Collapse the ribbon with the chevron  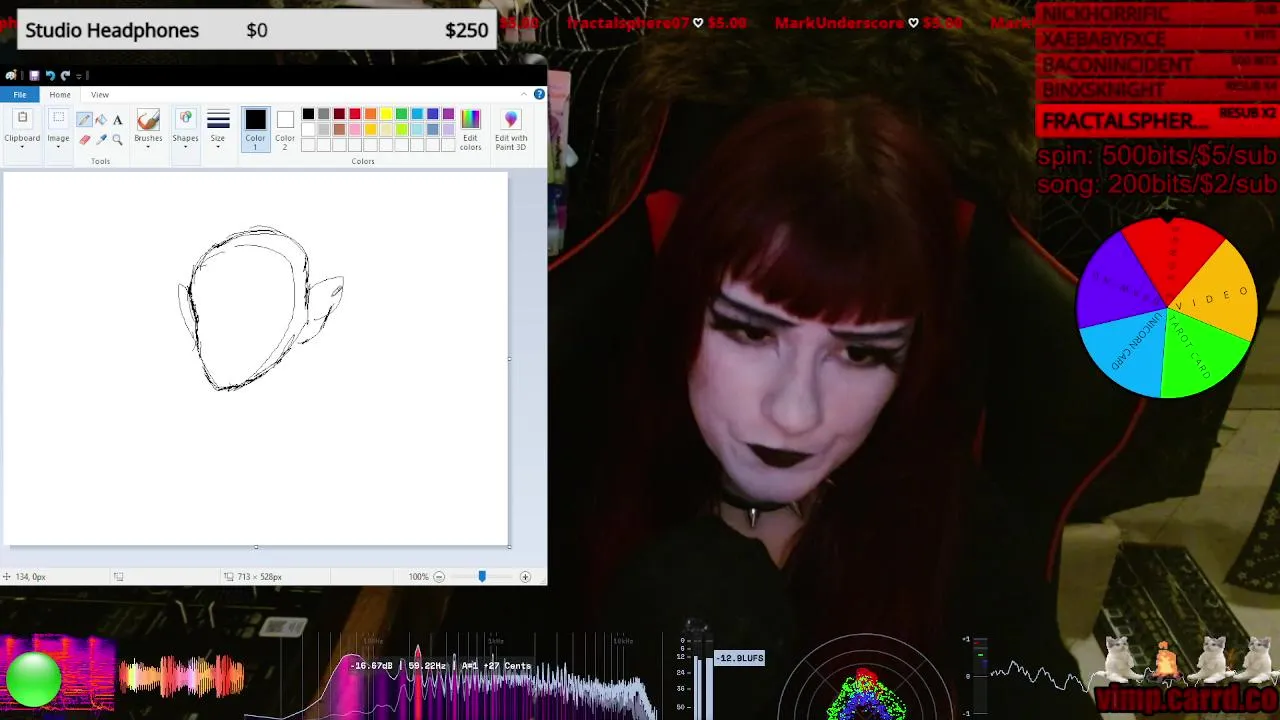pyautogui.click(x=525, y=94)
